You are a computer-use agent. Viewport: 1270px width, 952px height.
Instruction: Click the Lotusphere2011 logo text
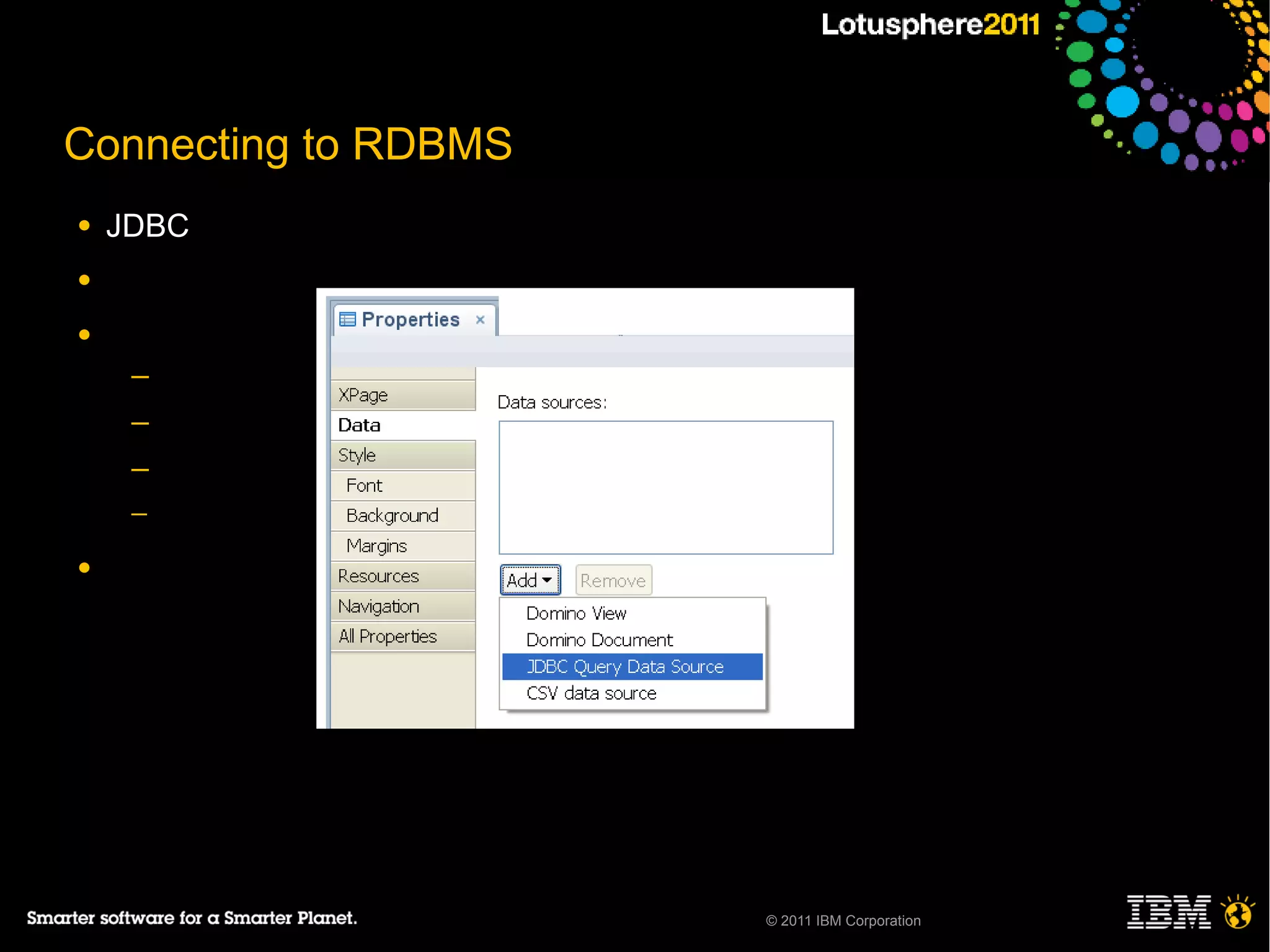click(930, 25)
